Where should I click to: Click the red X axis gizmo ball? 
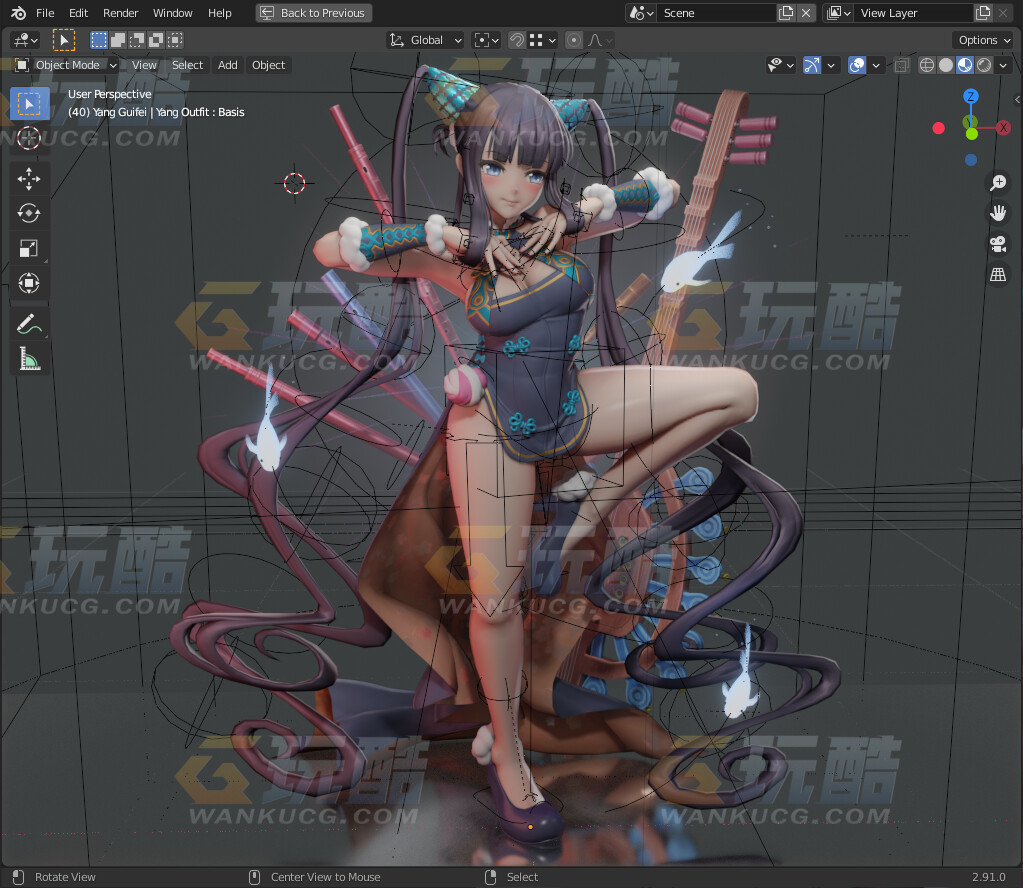(x=1003, y=127)
